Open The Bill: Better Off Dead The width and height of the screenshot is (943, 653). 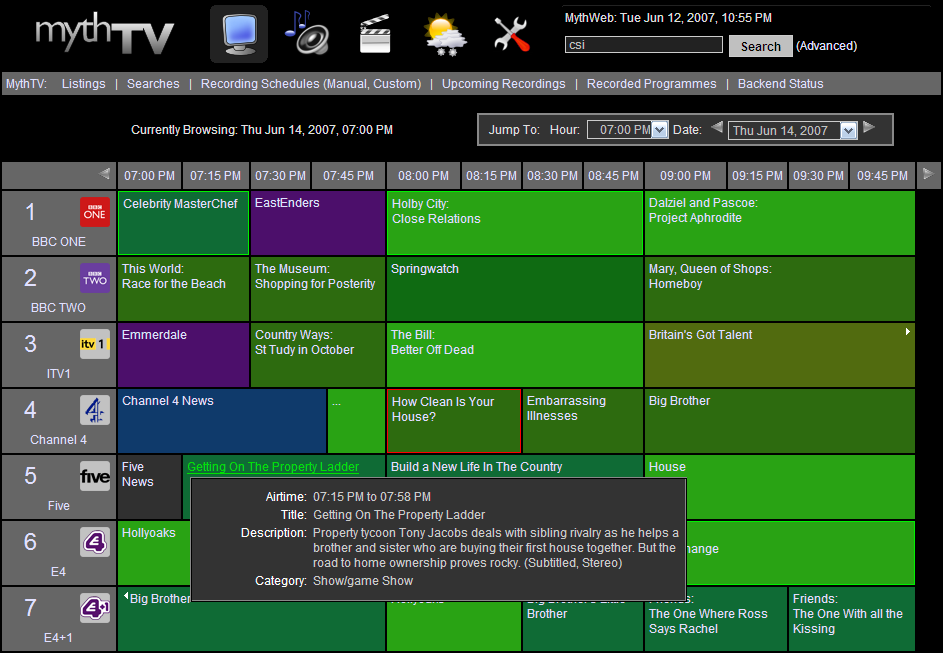[515, 355]
